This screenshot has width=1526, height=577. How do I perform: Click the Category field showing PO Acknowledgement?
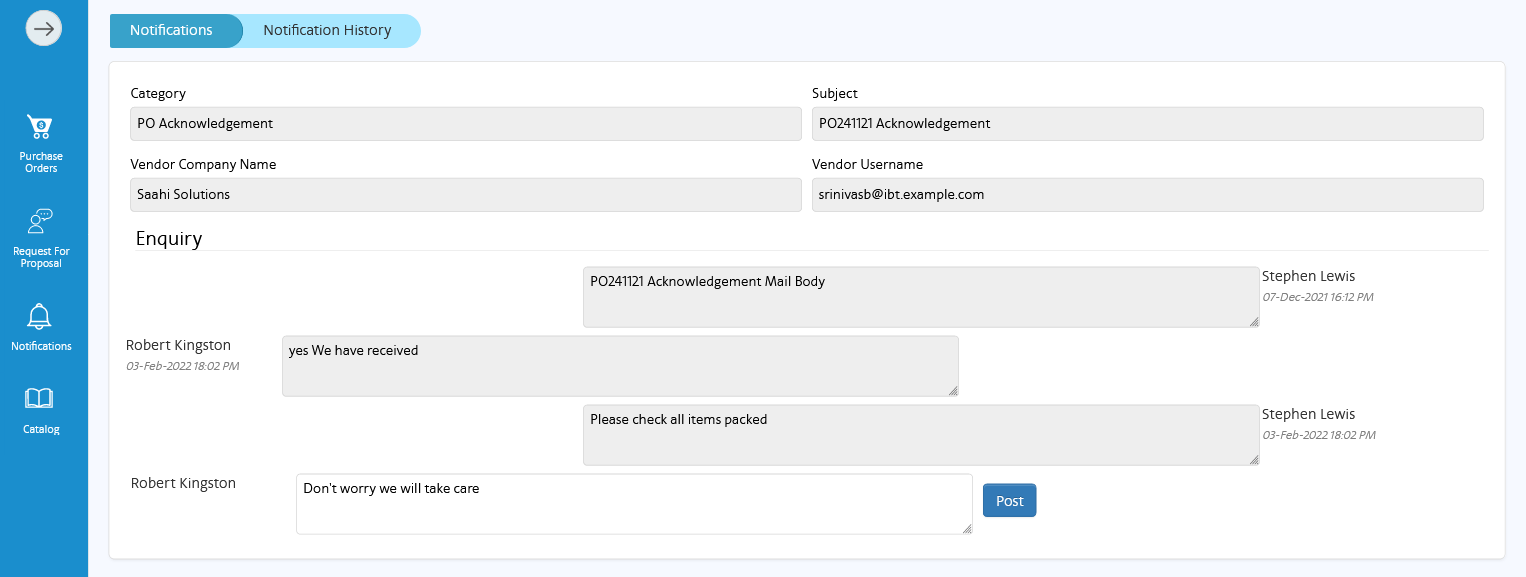465,124
